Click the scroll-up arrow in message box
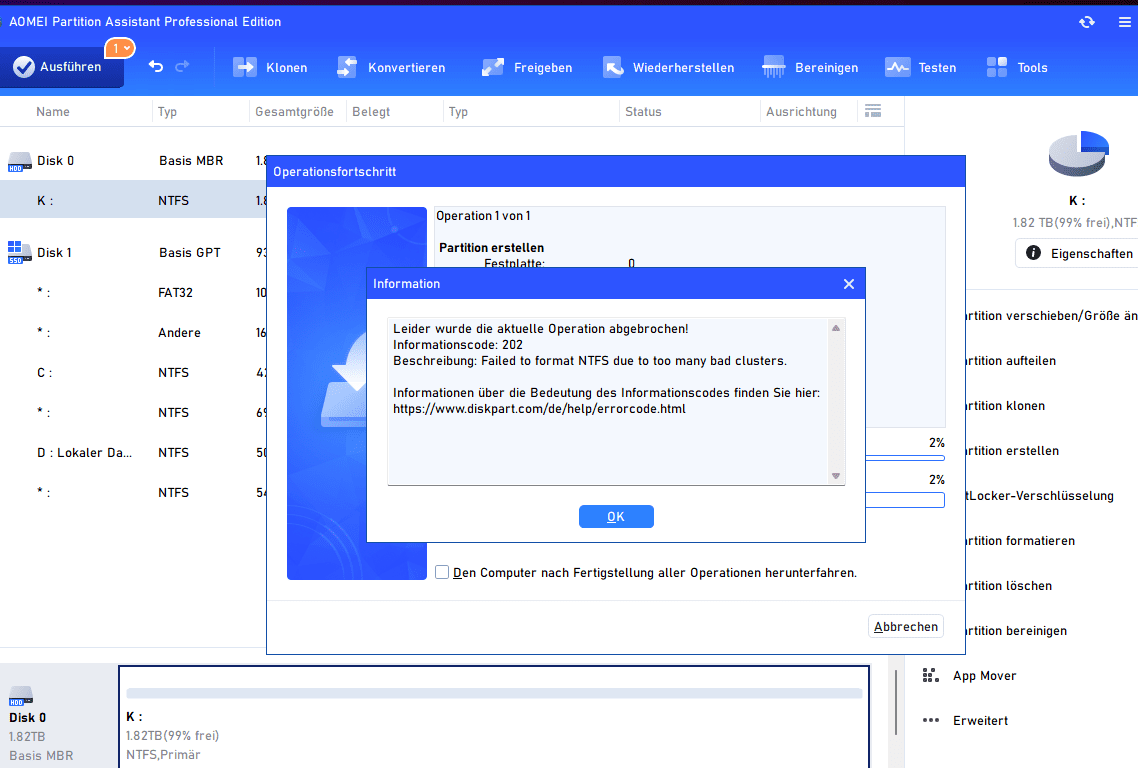The height and width of the screenshot is (768, 1138). click(x=836, y=328)
